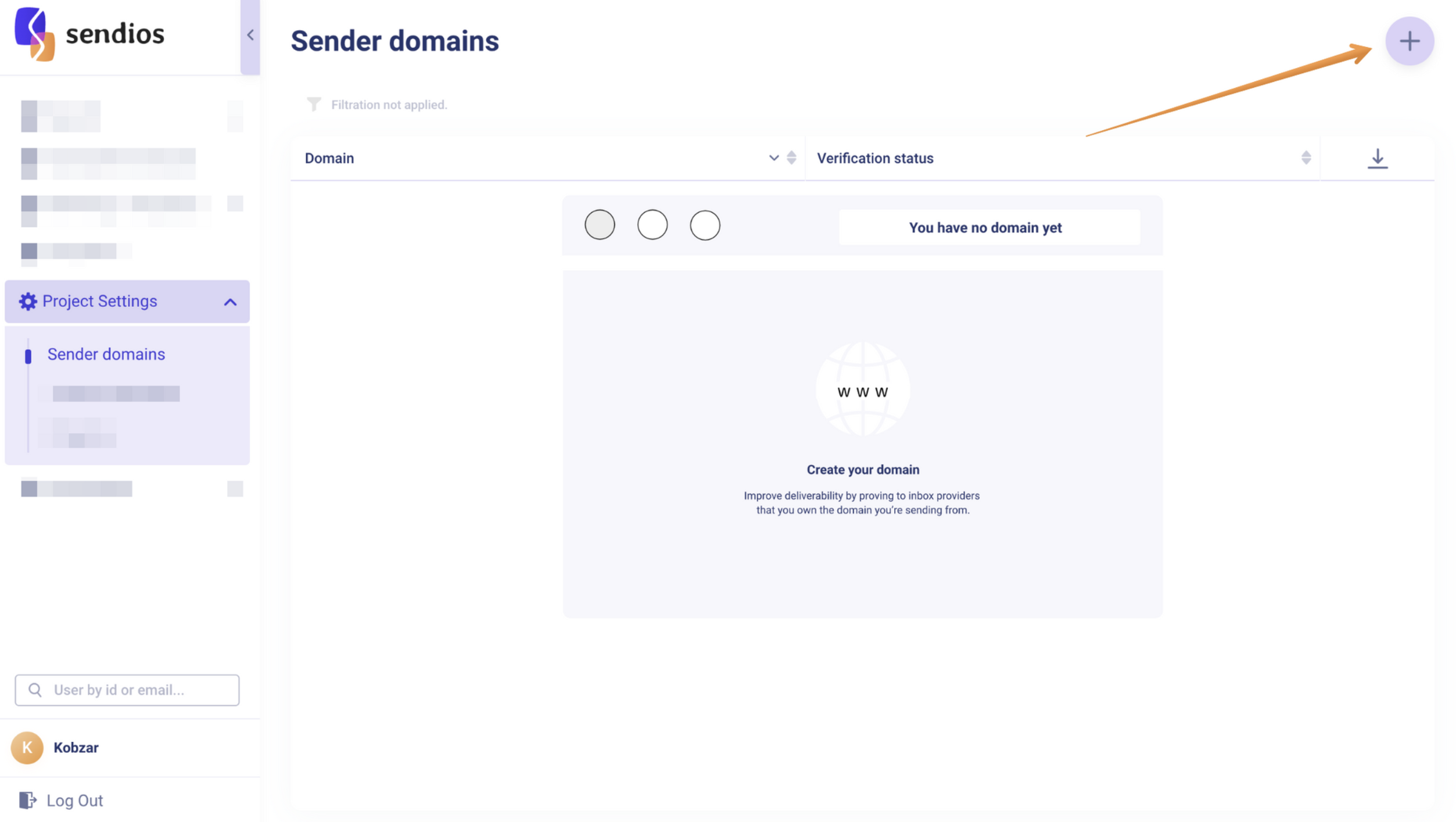The height and width of the screenshot is (822, 1456).
Task: Open the Domain column dropdown chevron
Action: (773, 158)
